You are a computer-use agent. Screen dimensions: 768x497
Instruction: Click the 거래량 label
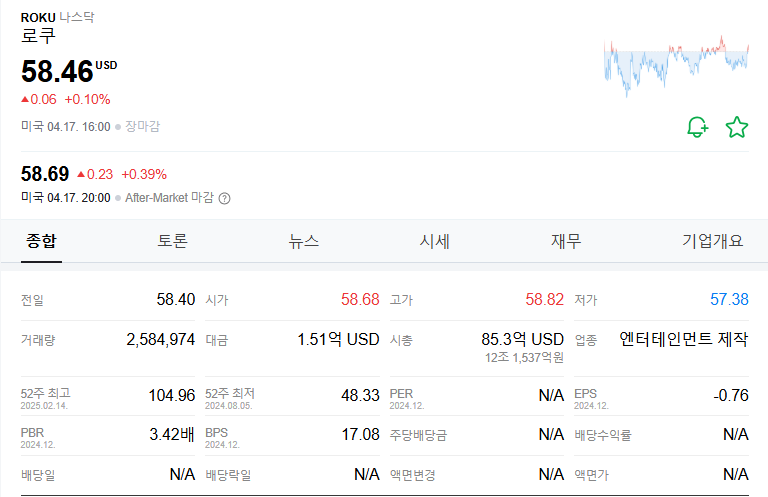tap(38, 340)
